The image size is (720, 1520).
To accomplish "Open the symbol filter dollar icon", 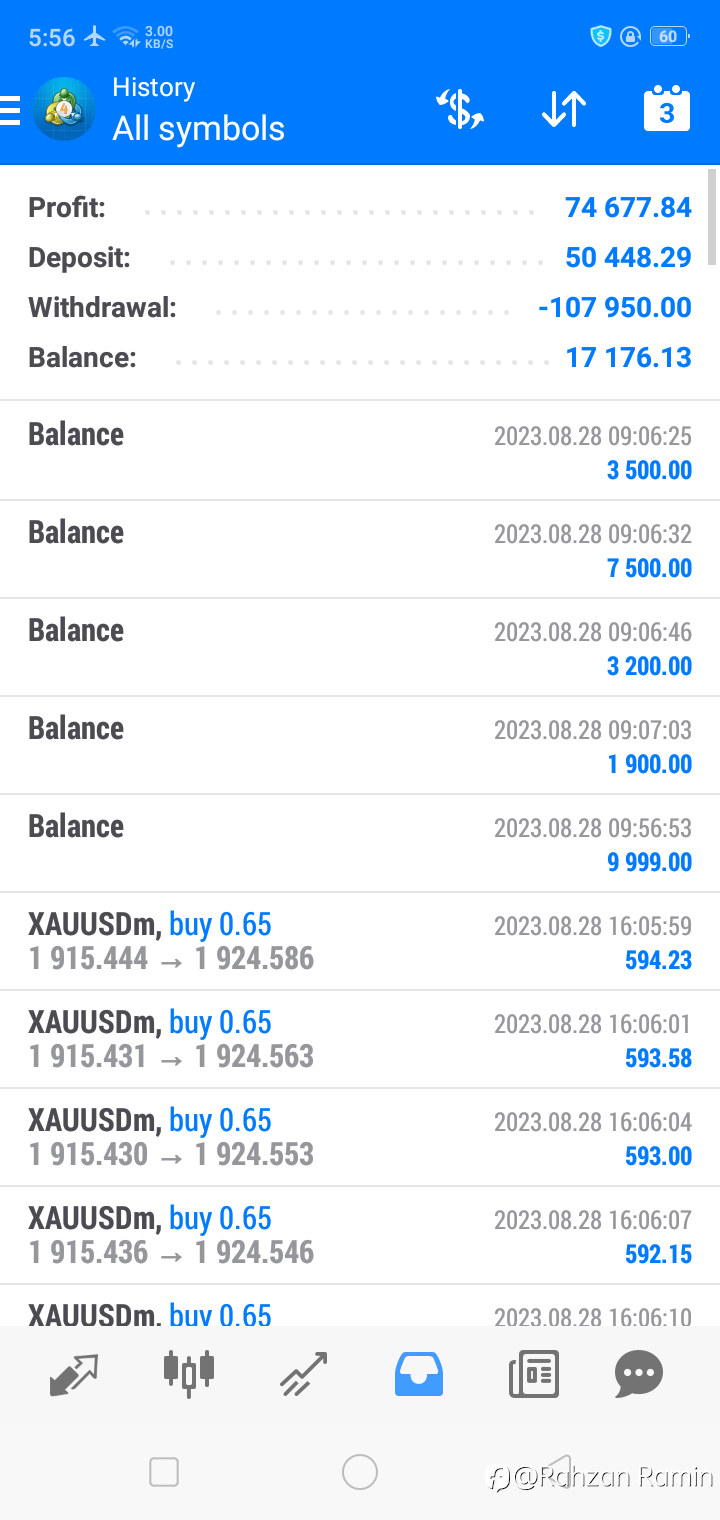I will click(460, 109).
